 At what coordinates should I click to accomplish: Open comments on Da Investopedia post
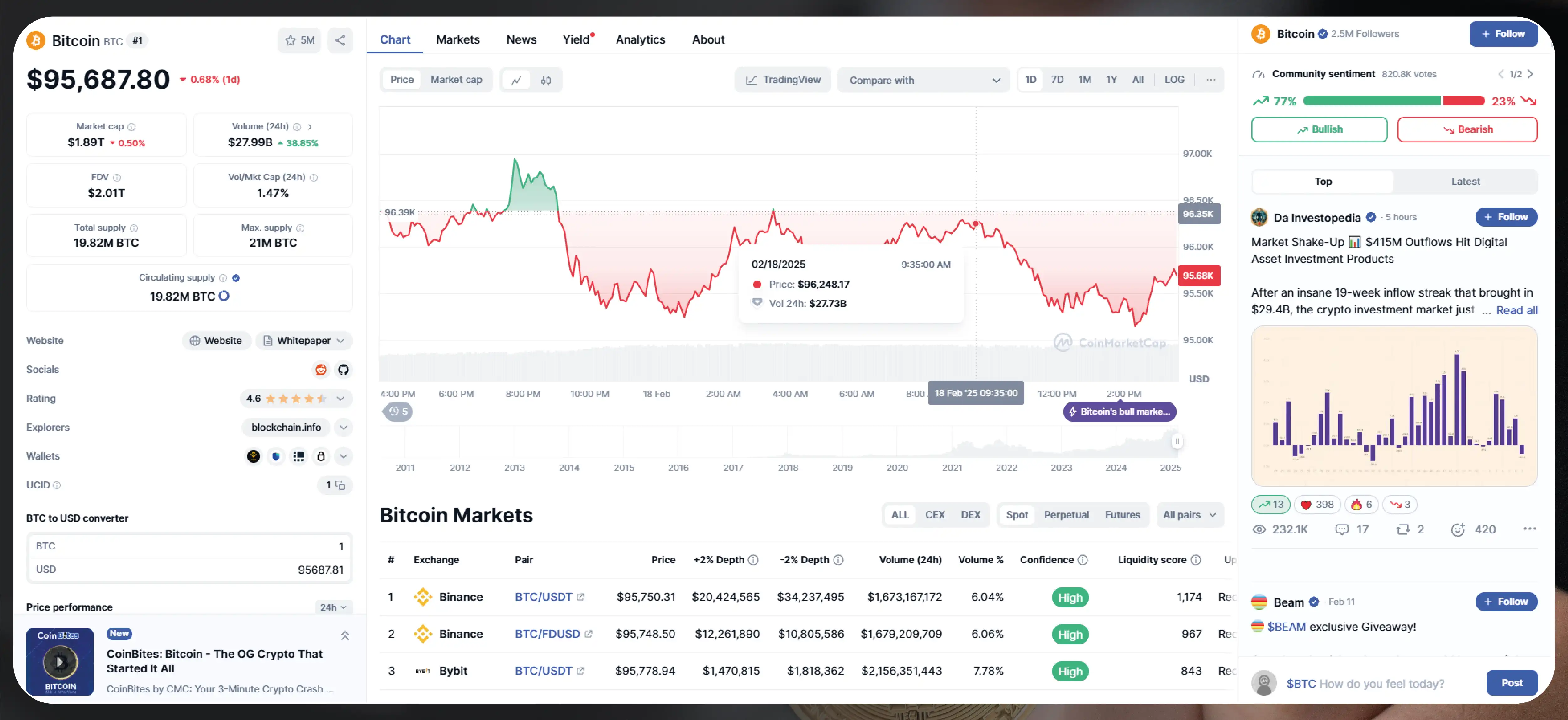click(x=1351, y=529)
